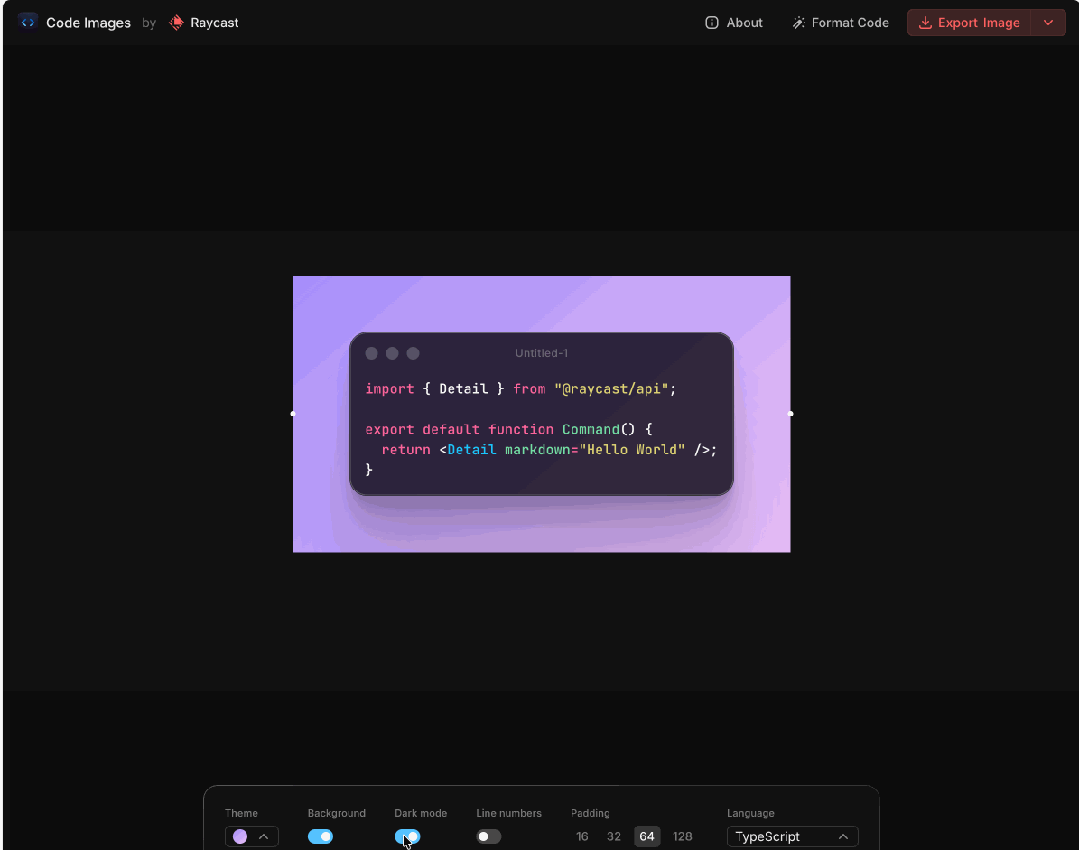This screenshot has height=850, width=1079.
Task: Click the first window control dot
Action: (x=372, y=353)
